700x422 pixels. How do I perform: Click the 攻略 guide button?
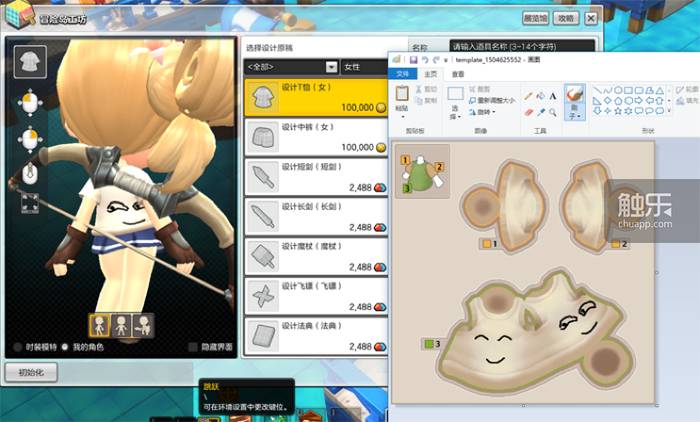point(566,18)
